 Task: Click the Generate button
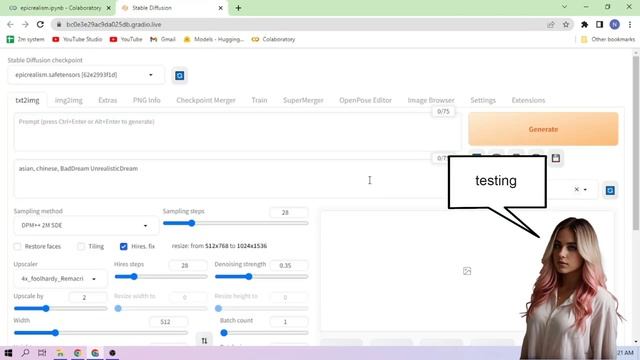tap(543, 129)
